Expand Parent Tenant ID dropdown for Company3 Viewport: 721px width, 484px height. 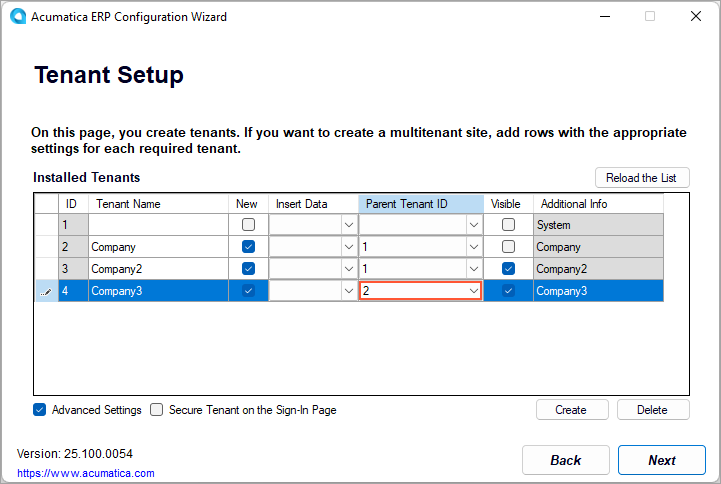point(474,291)
